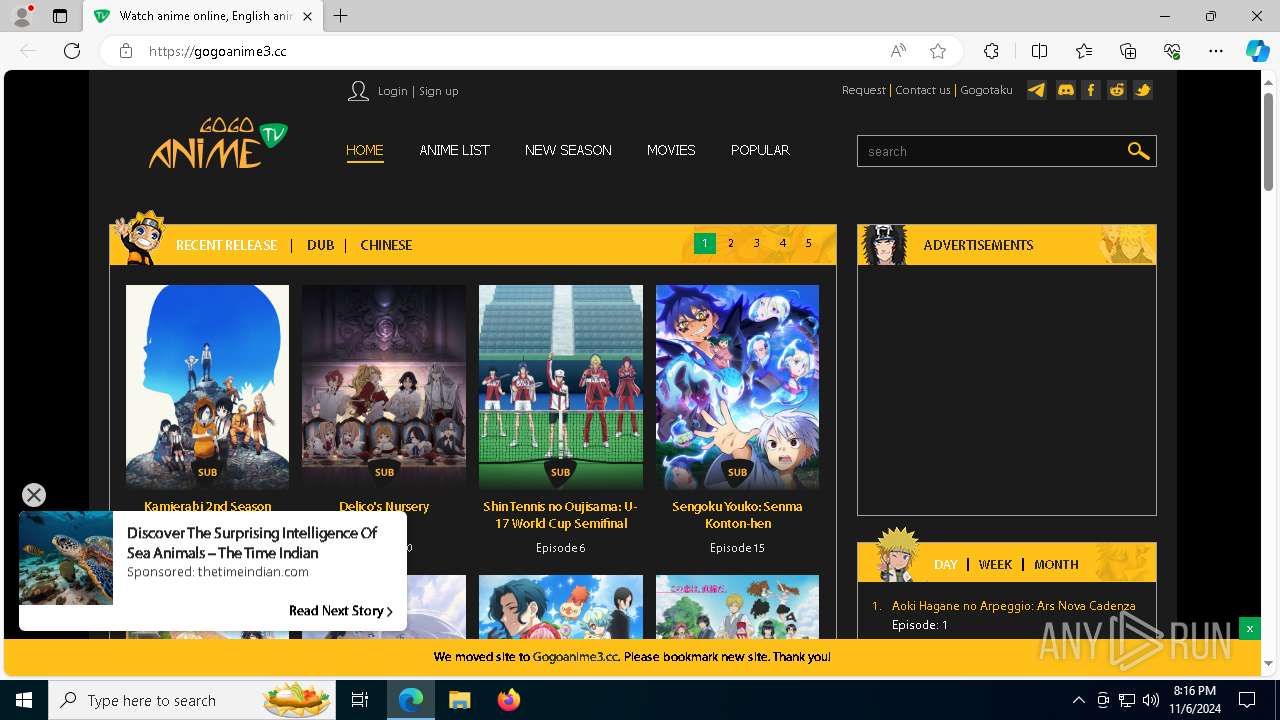Viewport: 1280px width, 720px height.
Task: Open Browser essentials heart icon
Action: (1172, 51)
